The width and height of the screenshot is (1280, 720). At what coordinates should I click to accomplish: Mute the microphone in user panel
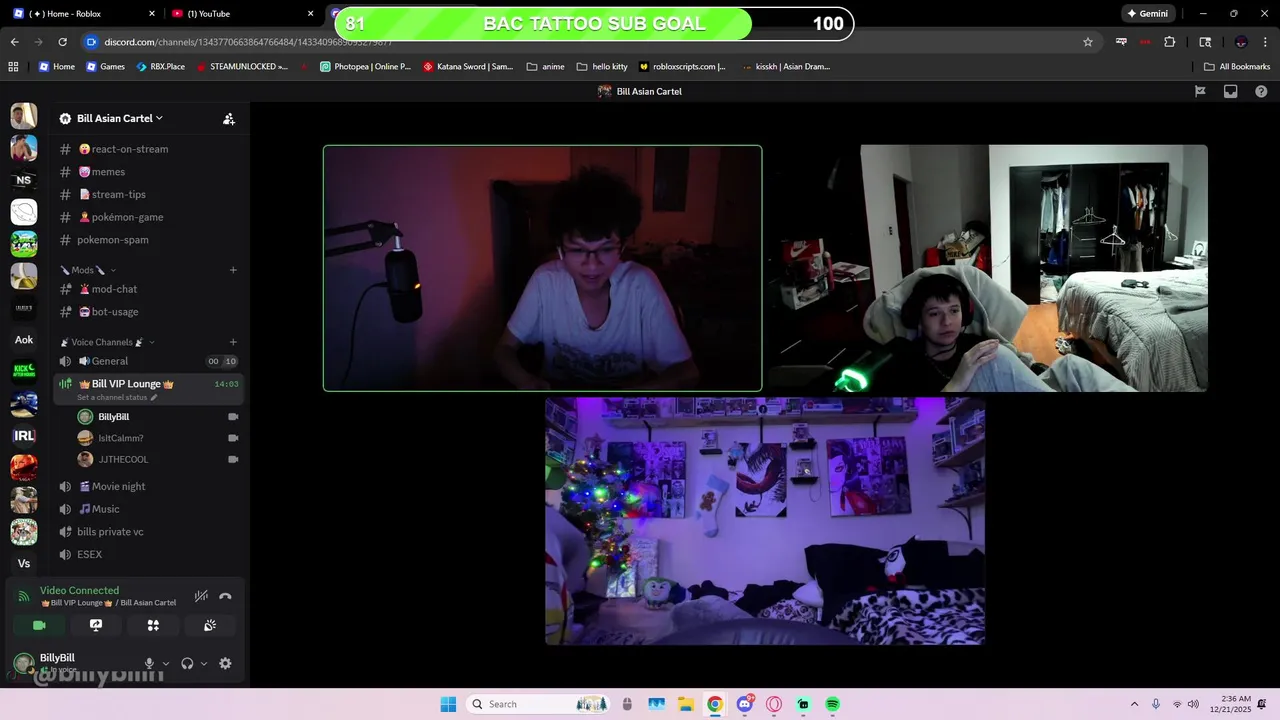click(x=149, y=663)
